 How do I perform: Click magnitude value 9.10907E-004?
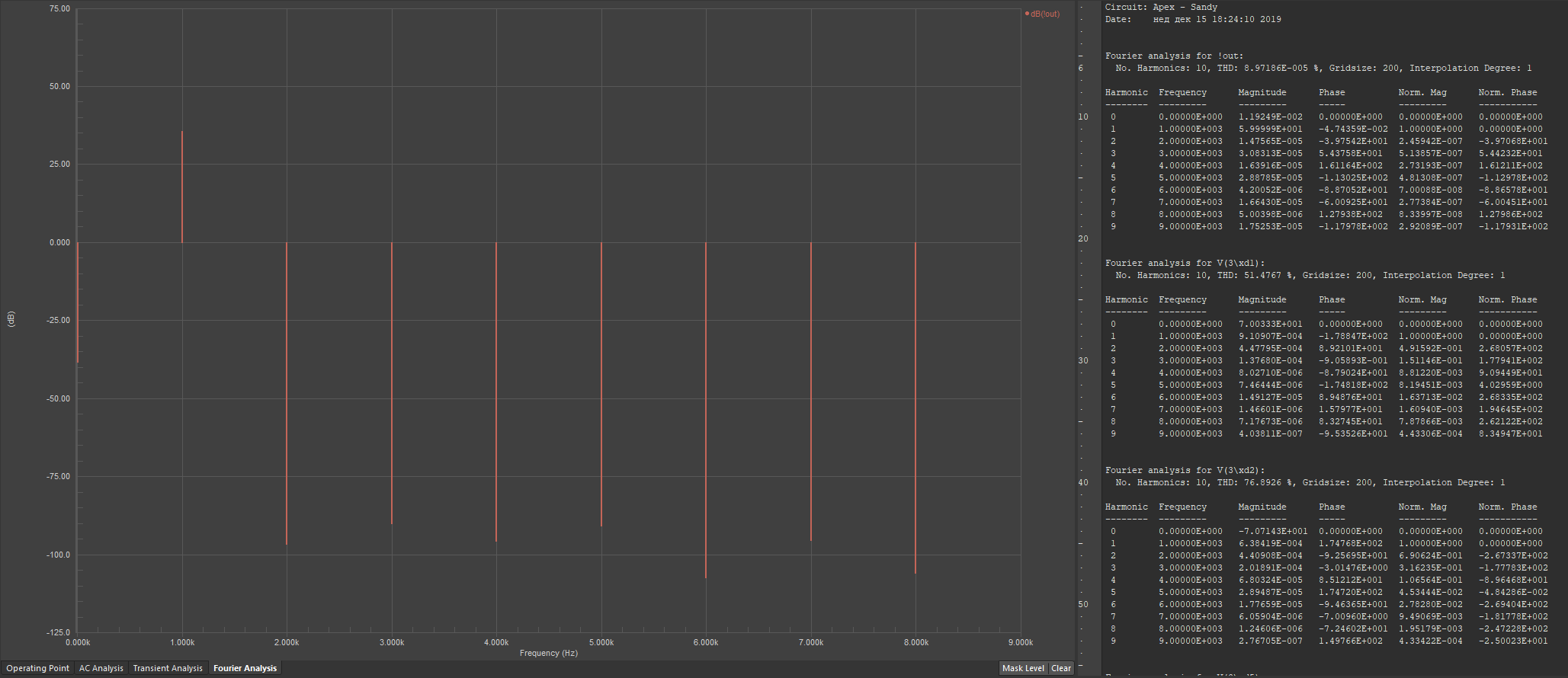click(x=1270, y=336)
